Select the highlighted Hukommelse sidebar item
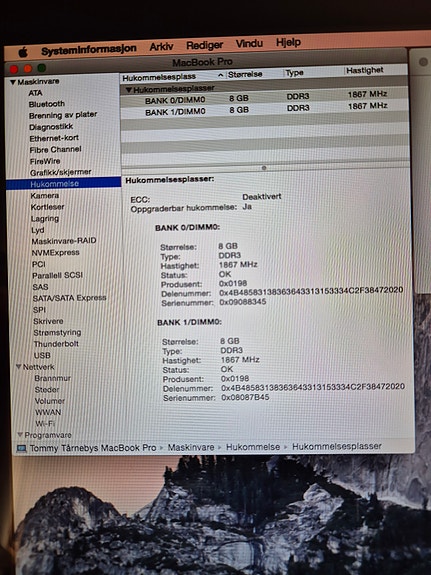 (x=63, y=183)
